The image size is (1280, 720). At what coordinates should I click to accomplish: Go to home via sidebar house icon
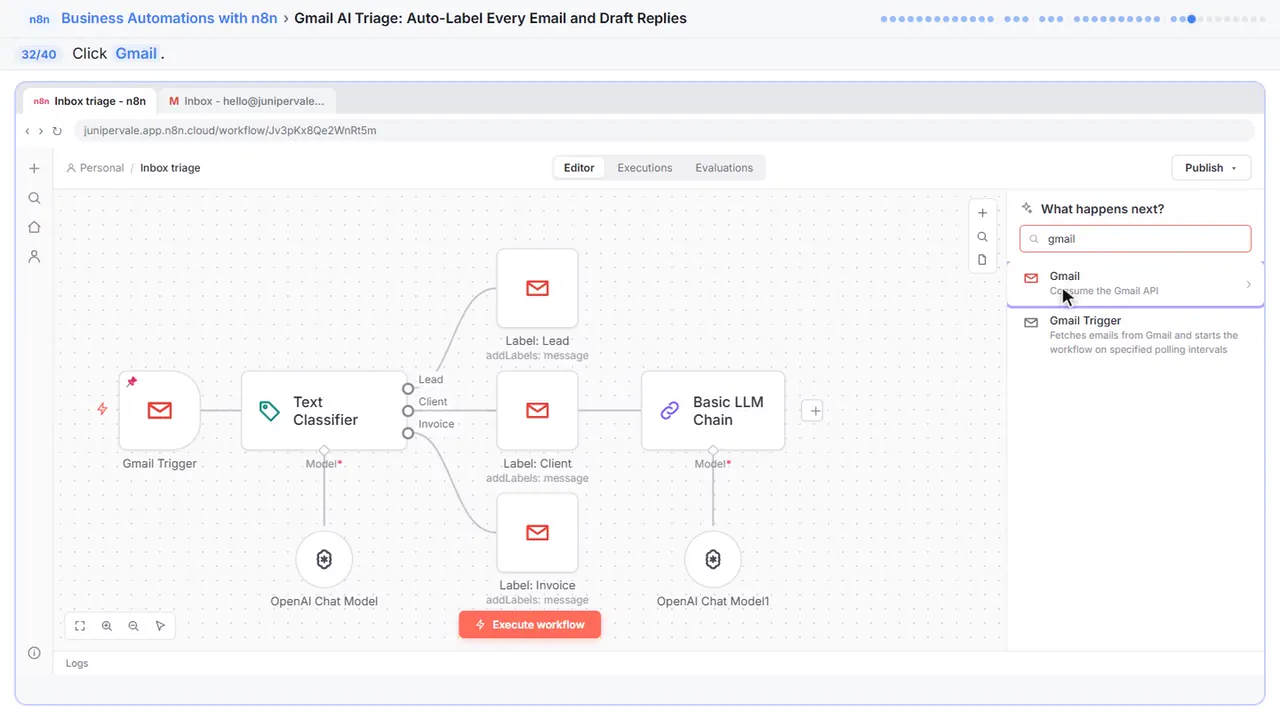pyautogui.click(x=34, y=227)
